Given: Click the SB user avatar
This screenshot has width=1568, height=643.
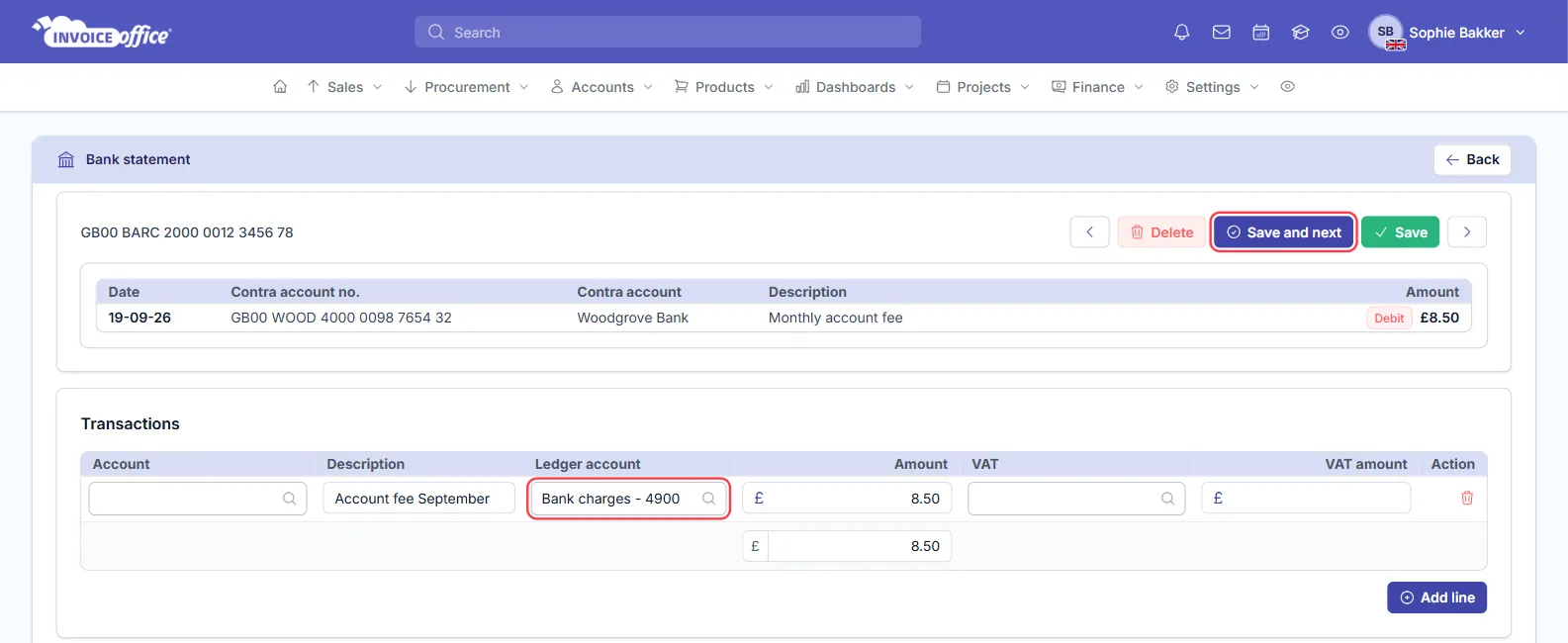Looking at the screenshot, I should (x=1386, y=32).
